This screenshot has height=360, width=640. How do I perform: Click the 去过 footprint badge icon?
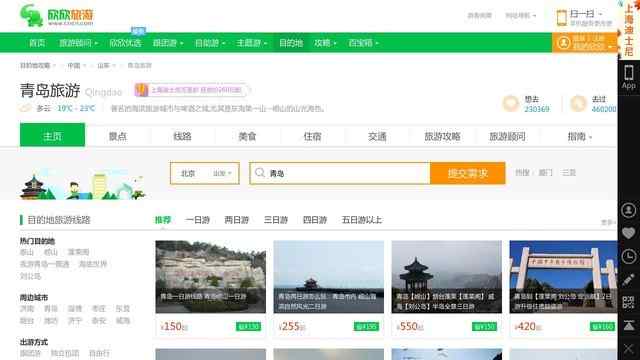tap(578, 104)
